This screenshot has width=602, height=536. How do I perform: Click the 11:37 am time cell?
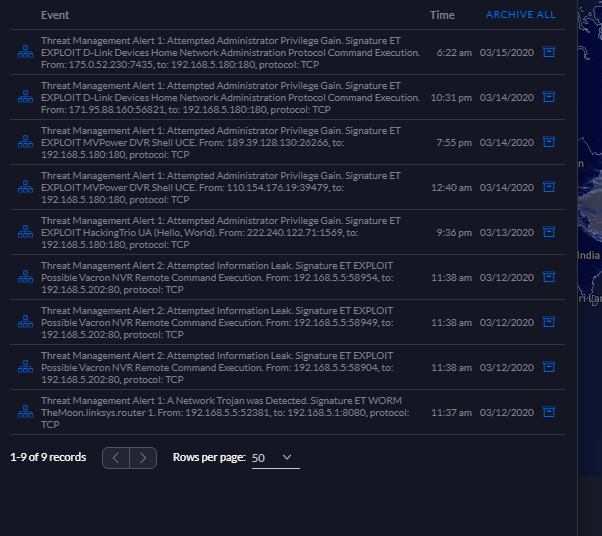pyautogui.click(x=452, y=412)
